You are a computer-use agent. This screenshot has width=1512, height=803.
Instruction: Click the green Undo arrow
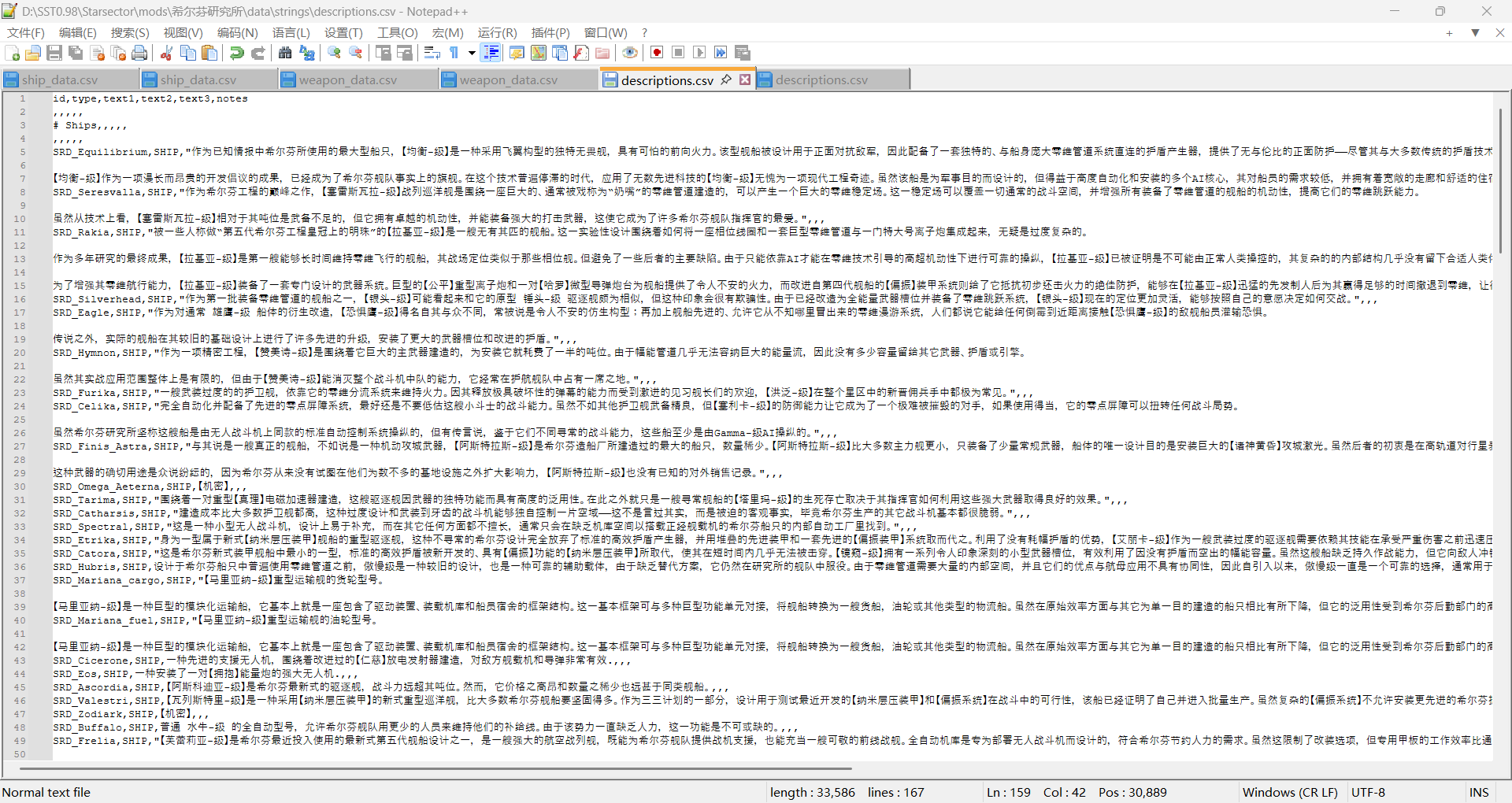(236, 53)
